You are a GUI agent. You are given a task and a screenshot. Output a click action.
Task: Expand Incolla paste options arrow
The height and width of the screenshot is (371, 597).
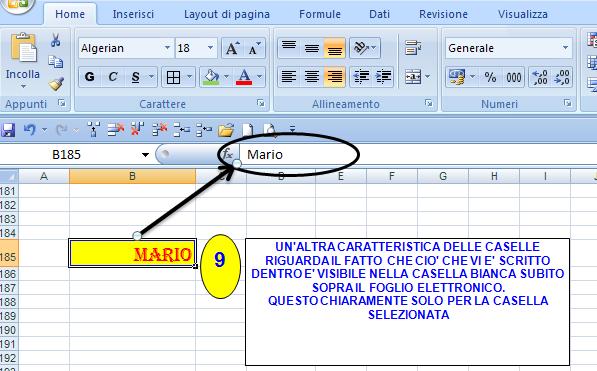pyautogui.click(x=23, y=87)
